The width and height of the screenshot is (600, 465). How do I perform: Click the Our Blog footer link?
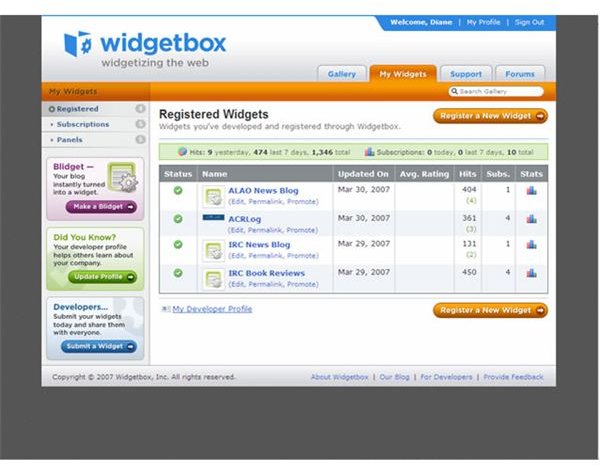pos(395,377)
